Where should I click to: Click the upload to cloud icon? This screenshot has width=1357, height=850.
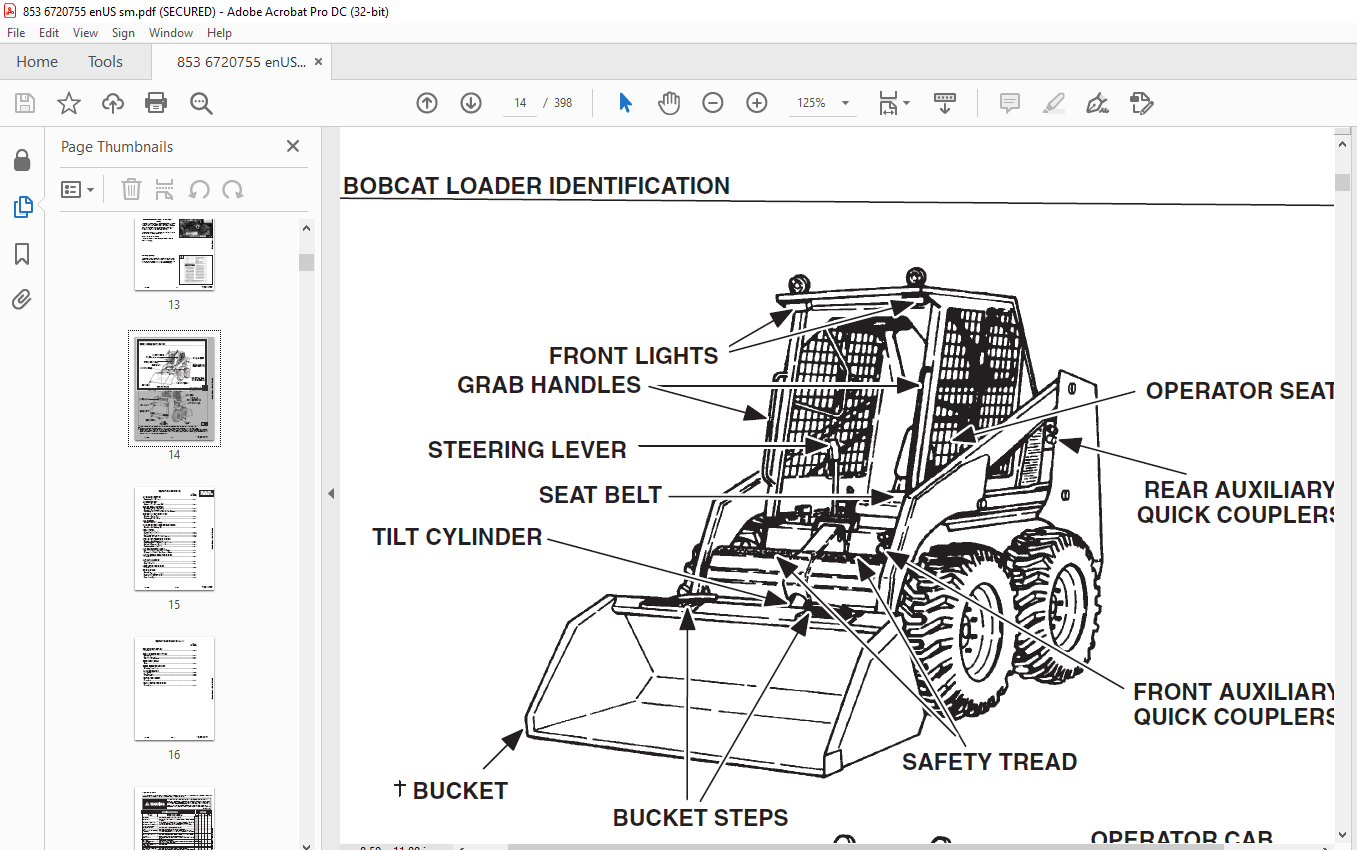[x=113, y=103]
